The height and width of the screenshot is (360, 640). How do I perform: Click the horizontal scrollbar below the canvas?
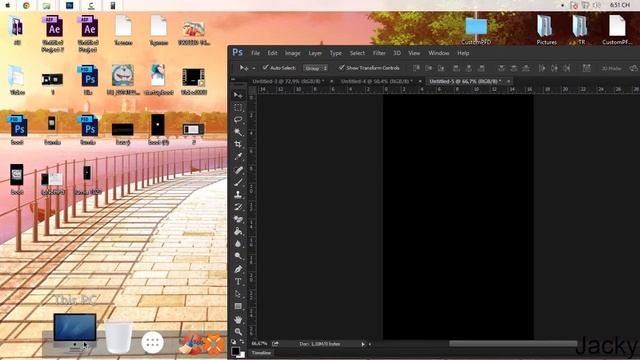(513, 344)
